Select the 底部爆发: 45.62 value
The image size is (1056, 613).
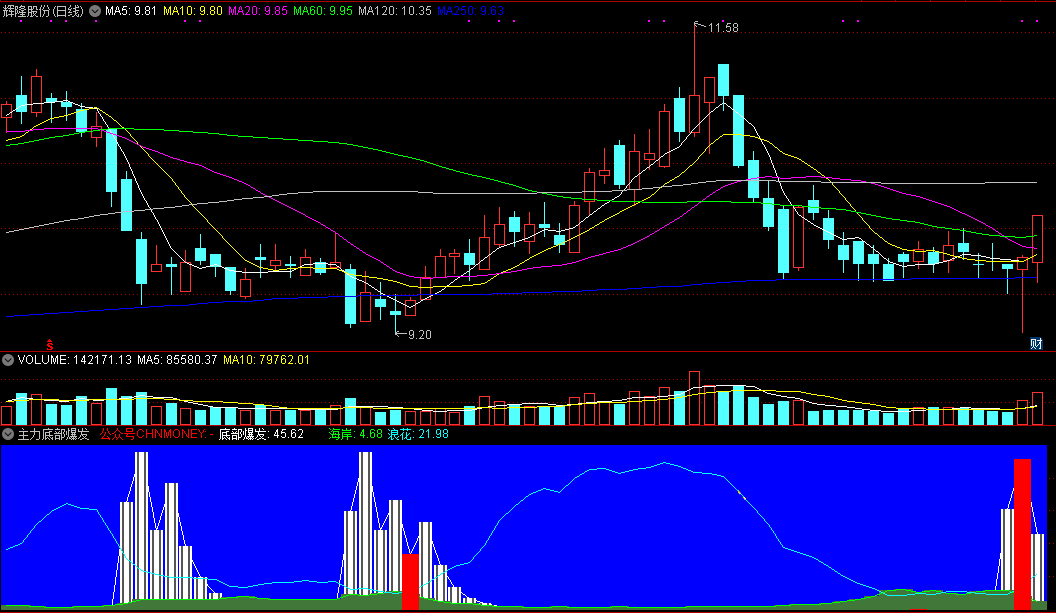[261, 434]
